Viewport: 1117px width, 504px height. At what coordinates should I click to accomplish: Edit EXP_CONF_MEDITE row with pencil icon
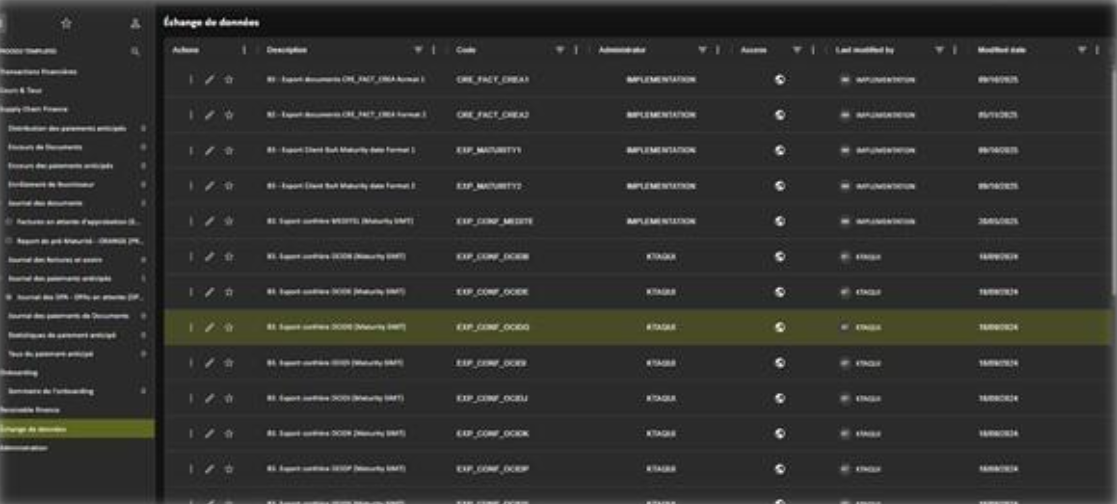[x=209, y=221]
